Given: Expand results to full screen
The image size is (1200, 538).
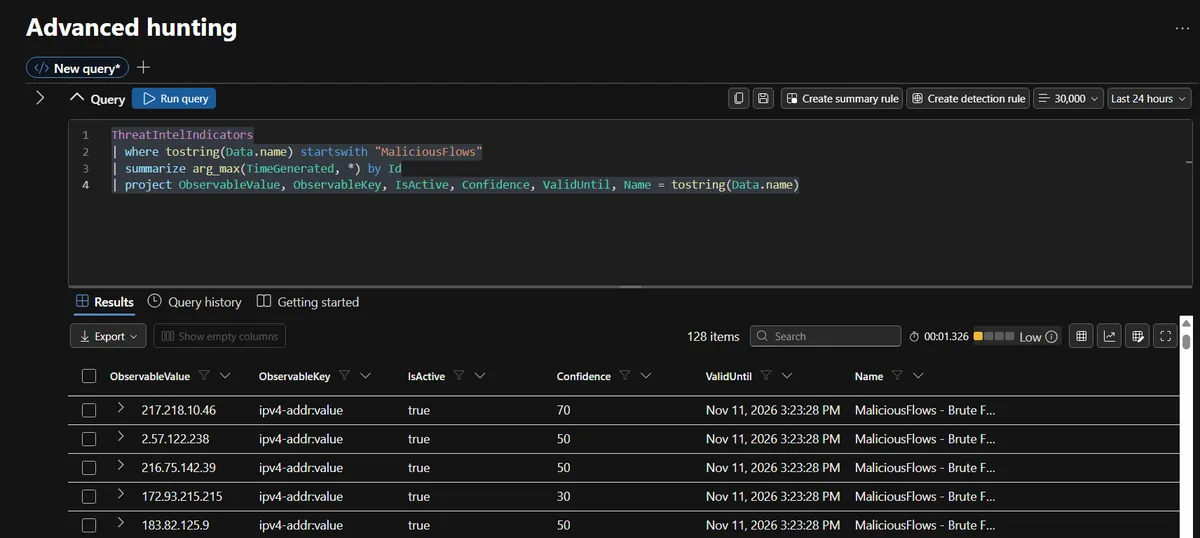Looking at the screenshot, I should point(1165,337).
